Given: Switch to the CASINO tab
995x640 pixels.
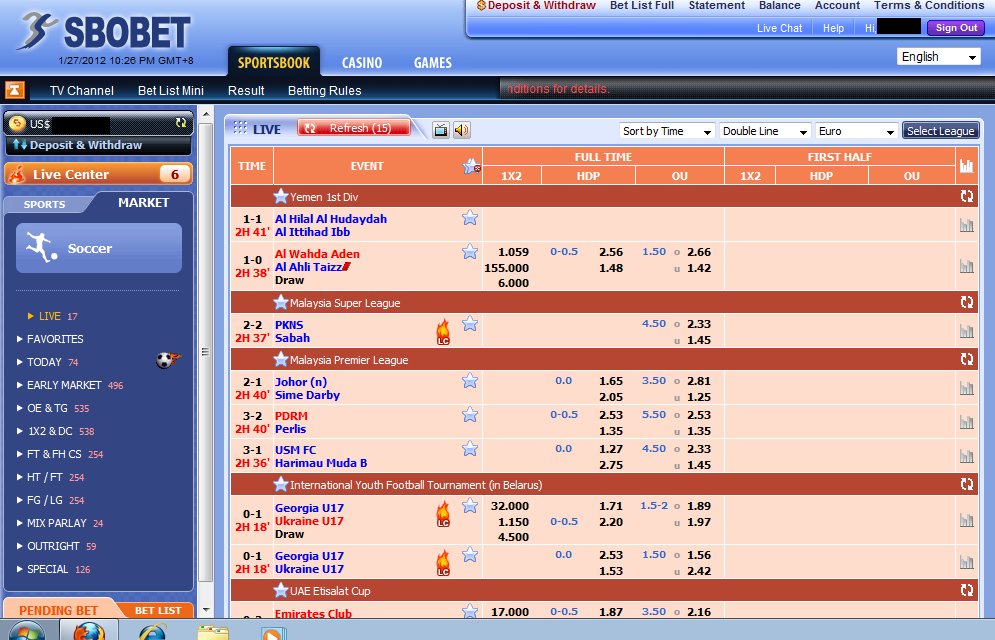Looking at the screenshot, I should coord(362,63).
